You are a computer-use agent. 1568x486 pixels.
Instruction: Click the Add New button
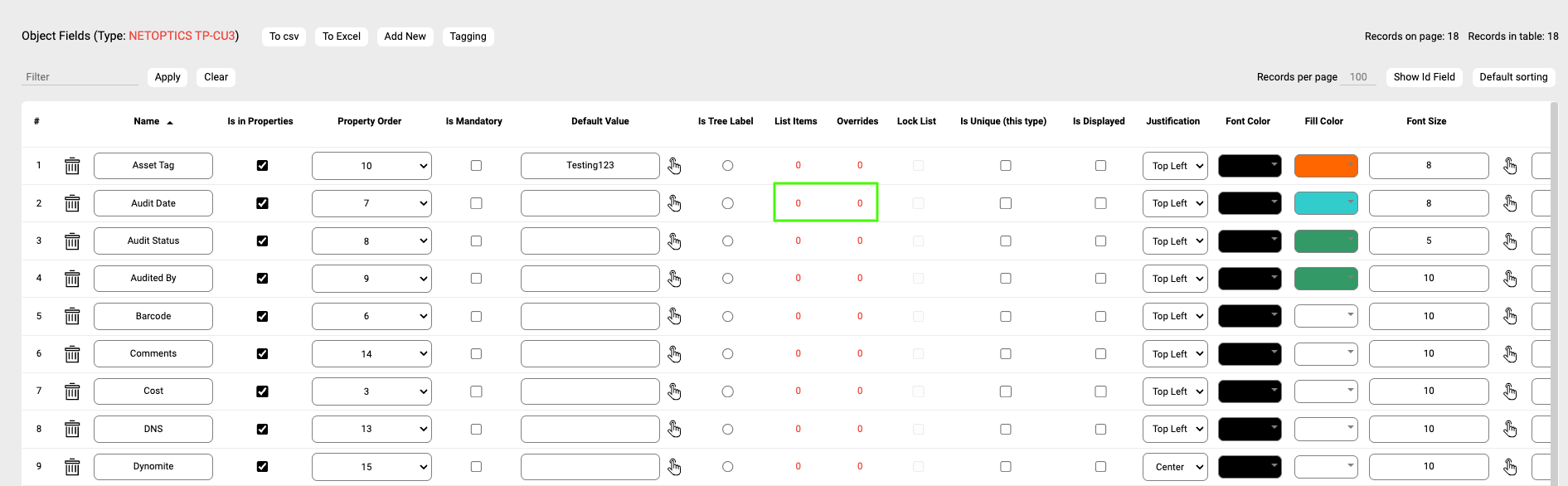405,36
